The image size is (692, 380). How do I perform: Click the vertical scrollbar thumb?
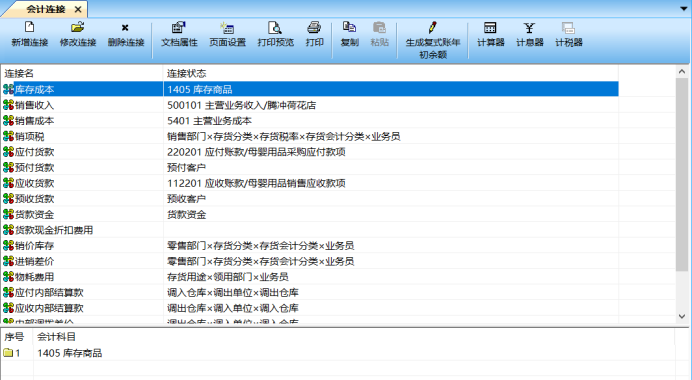[682, 174]
